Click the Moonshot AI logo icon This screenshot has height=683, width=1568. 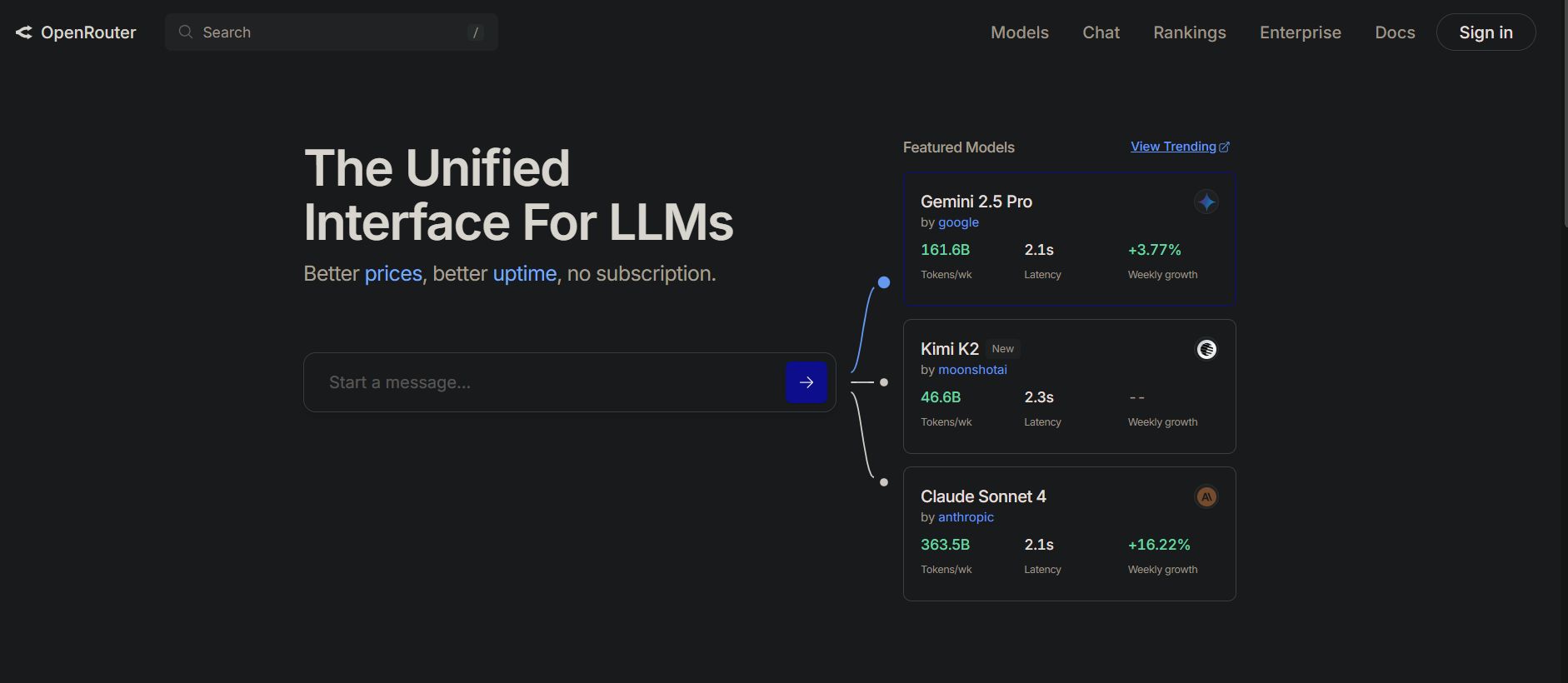(x=1206, y=349)
